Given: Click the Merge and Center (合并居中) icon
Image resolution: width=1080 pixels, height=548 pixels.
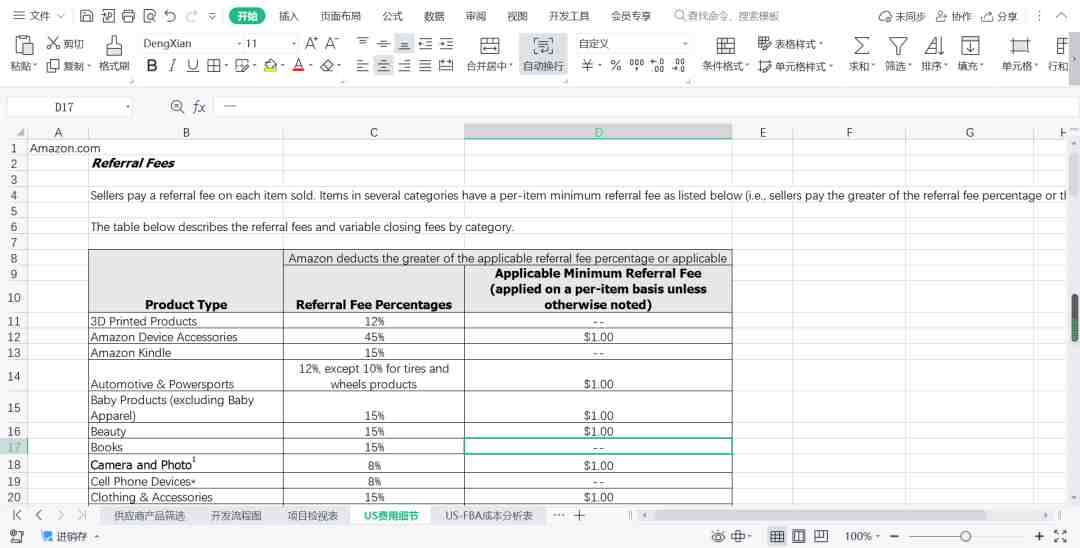Looking at the screenshot, I should tap(489, 45).
